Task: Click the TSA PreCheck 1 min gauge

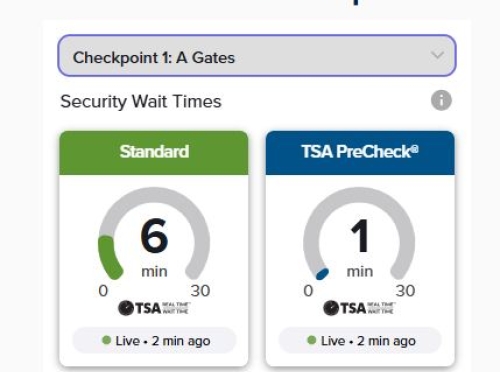Action: tap(359, 233)
